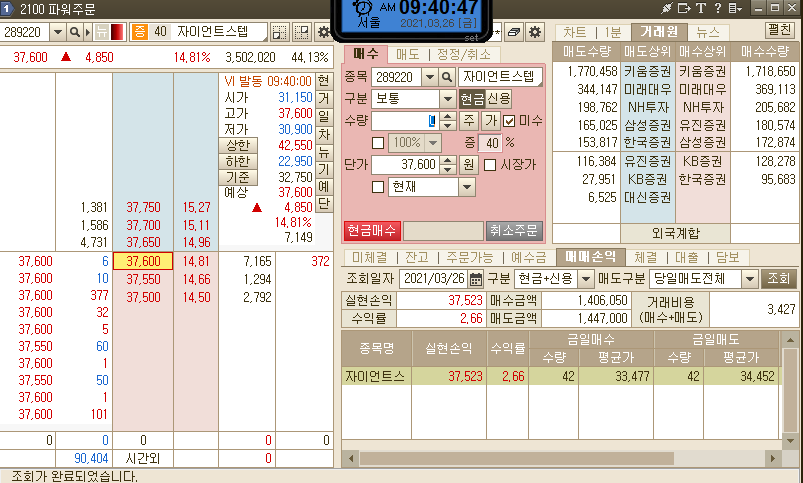The image size is (803, 483).
Task: Click the first window layout icon after stock name
Action: [x=280, y=32]
